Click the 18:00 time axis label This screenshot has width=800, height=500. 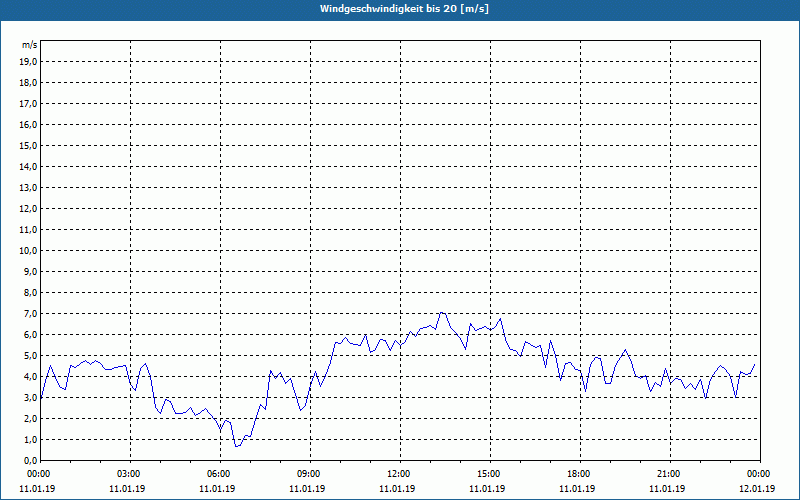pyautogui.click(x=581, y=474)
